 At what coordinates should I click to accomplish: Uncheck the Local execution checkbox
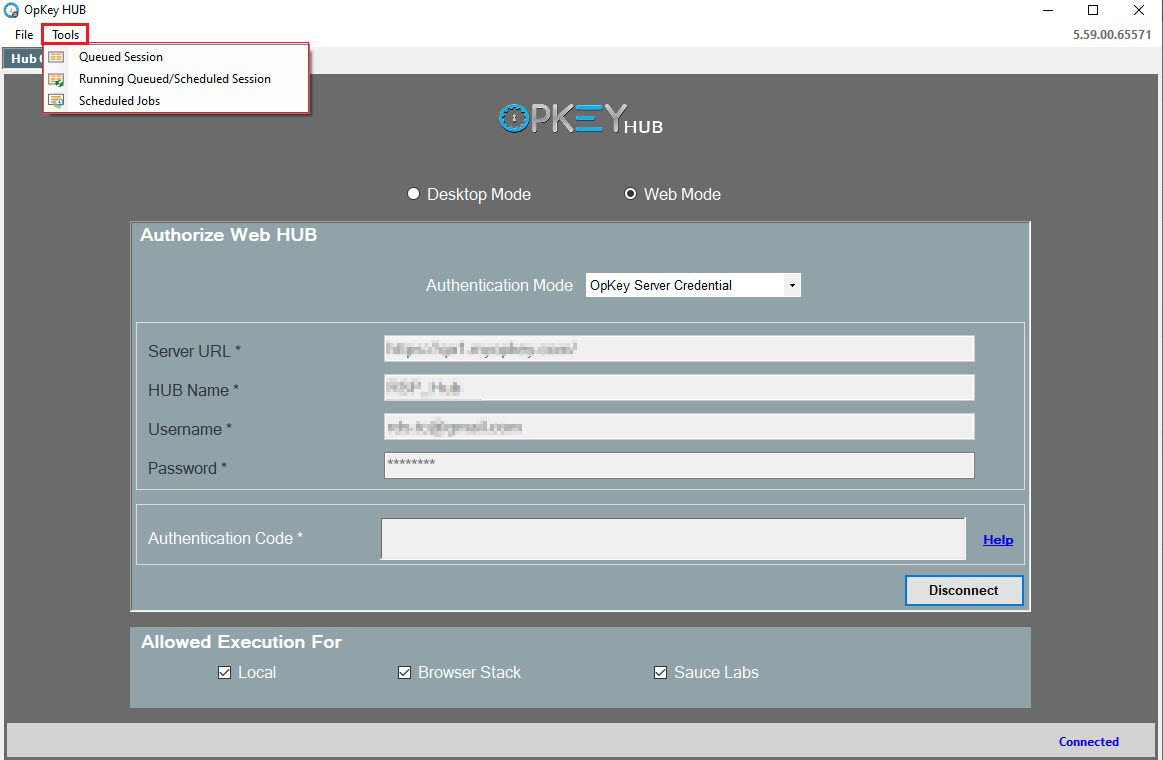point(224,673)
